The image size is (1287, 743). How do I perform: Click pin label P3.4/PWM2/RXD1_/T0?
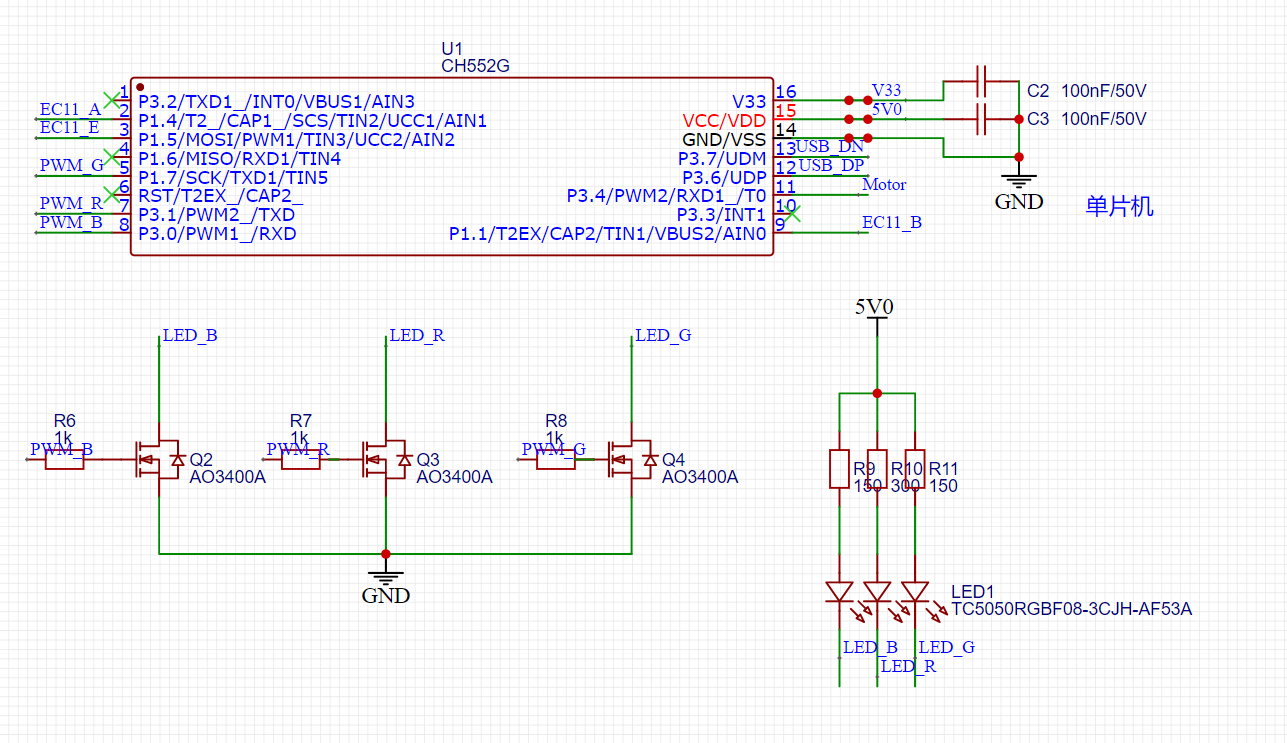[666, 196]
